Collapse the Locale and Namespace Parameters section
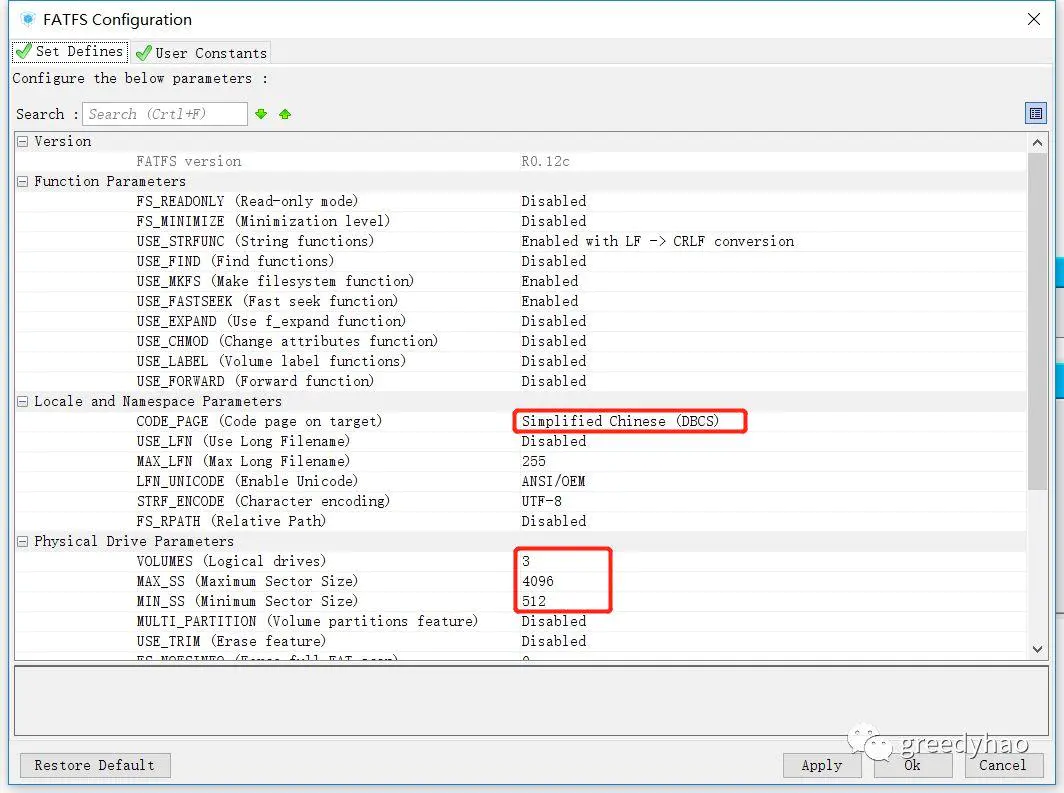1064x793 pixels. (21, 401)
